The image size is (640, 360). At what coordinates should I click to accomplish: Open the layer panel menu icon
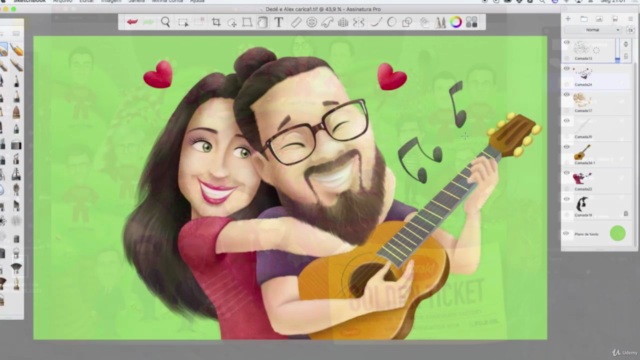pyautogui.click(x=630, y=19)
